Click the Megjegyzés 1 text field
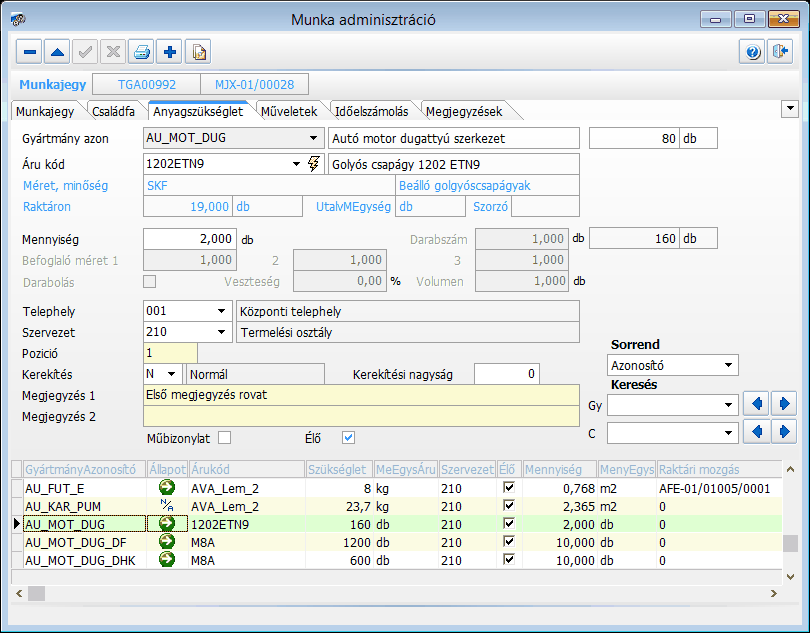Image resolution: width=810 pixels, height=633 pixels. 361,395
